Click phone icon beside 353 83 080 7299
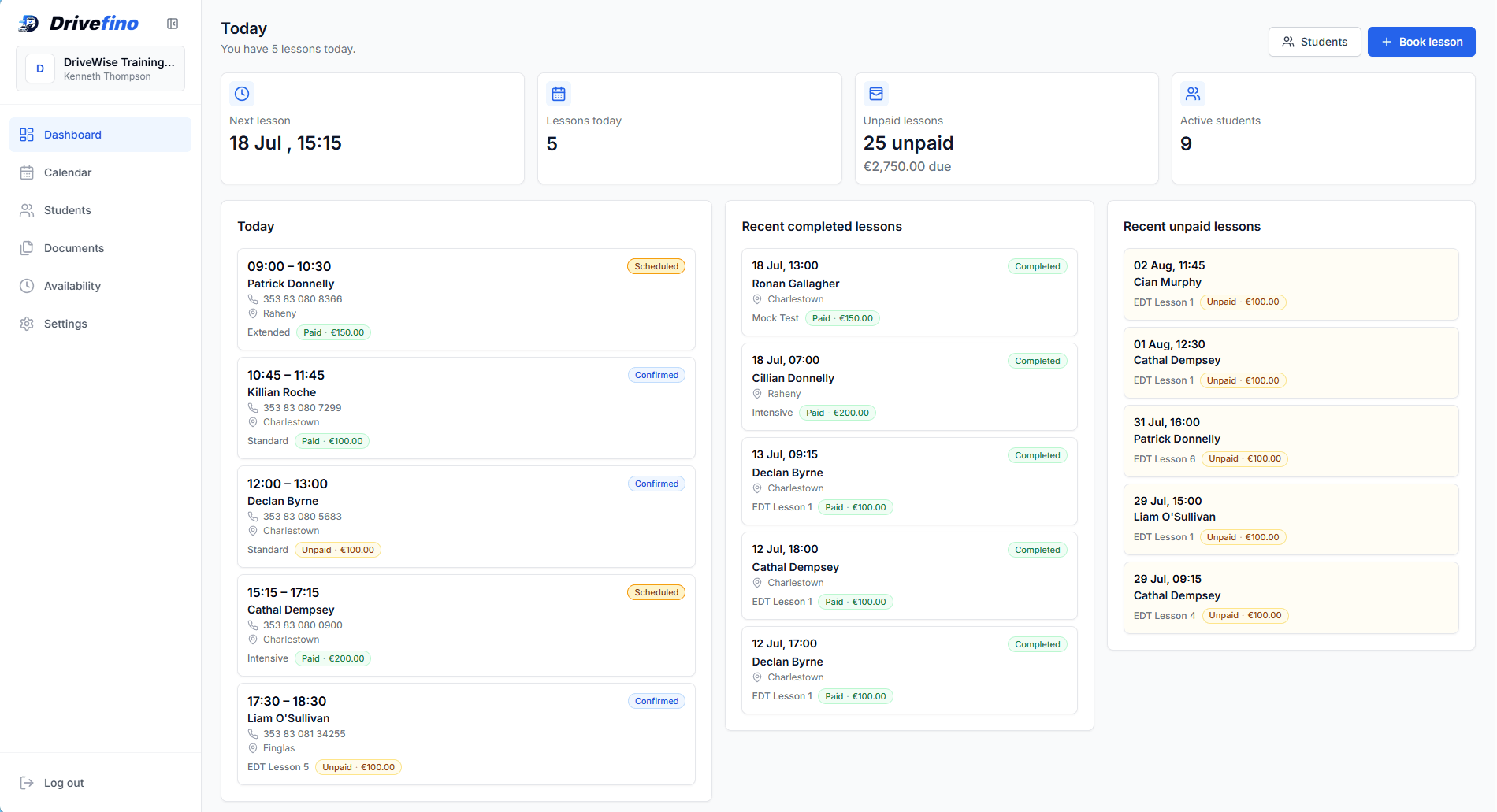 (253, 408)
